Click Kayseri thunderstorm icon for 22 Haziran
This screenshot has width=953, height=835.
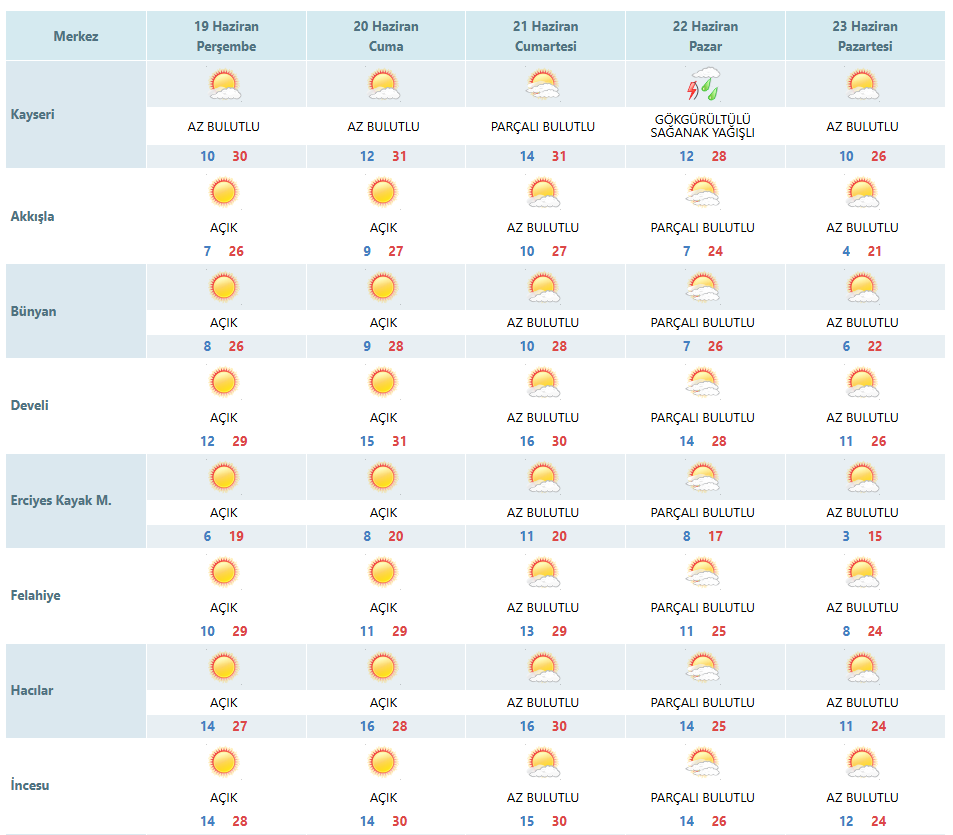click(703, 84)
